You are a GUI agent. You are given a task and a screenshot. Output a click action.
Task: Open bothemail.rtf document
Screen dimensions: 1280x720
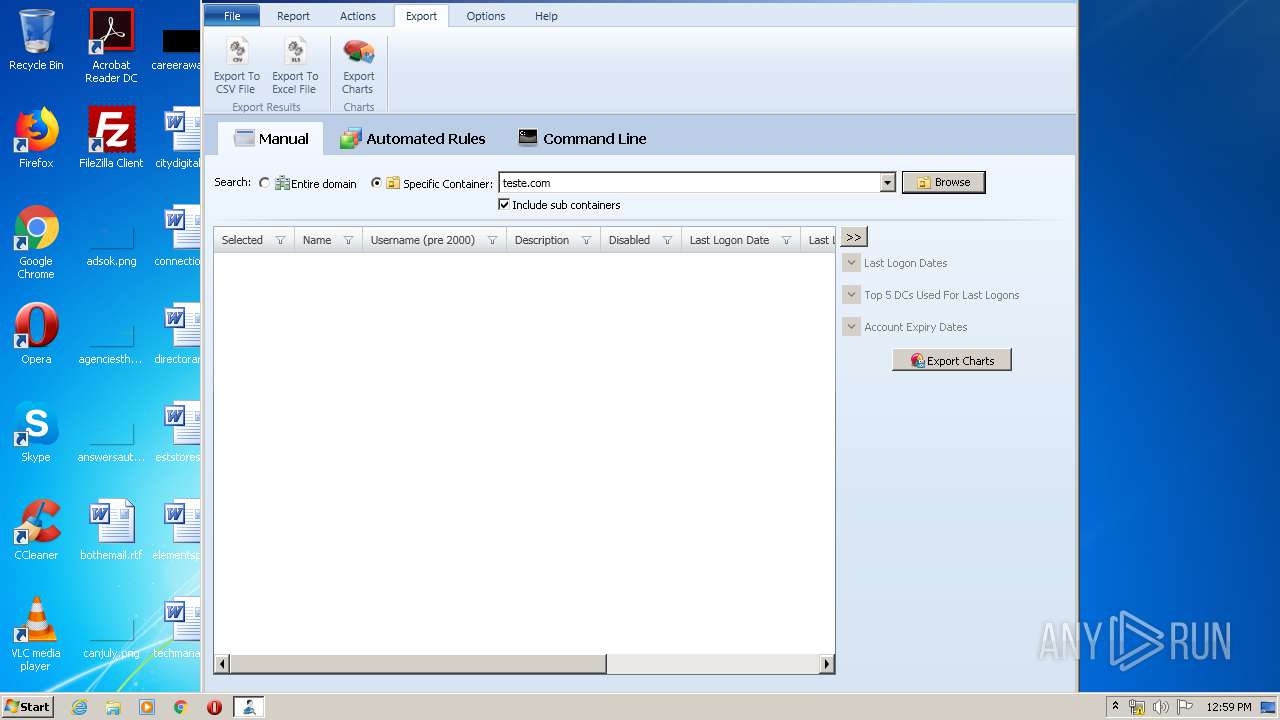(x=111, y=530)
